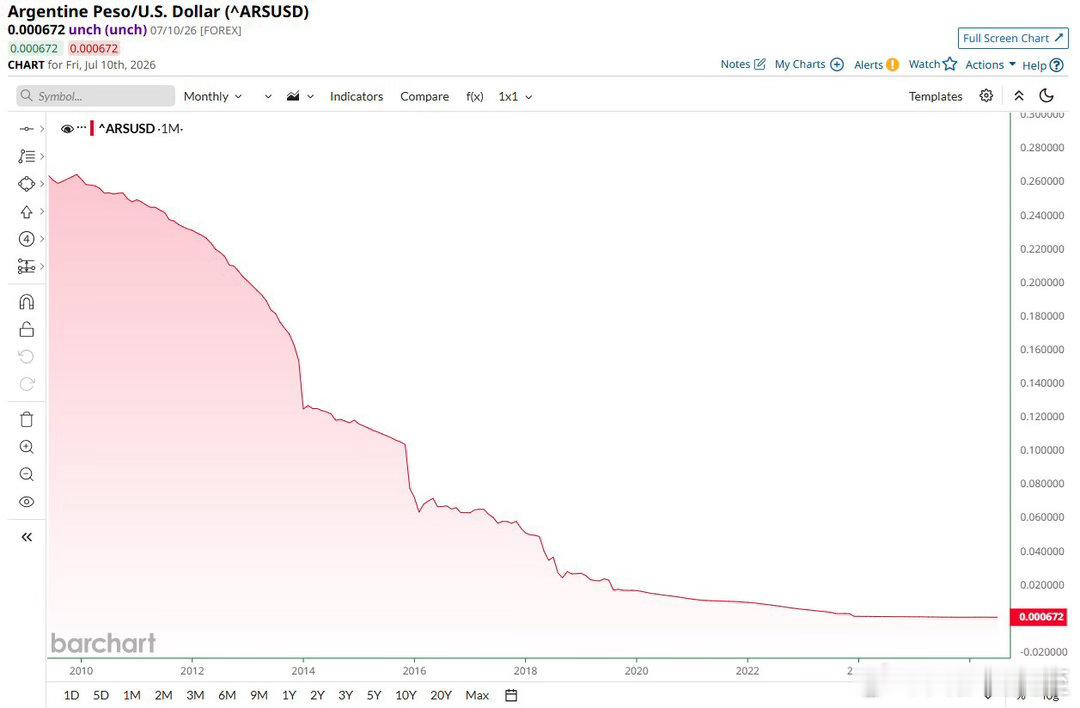Select the Max time range
The image size is (1080, 708).
(x=477, y=696)
